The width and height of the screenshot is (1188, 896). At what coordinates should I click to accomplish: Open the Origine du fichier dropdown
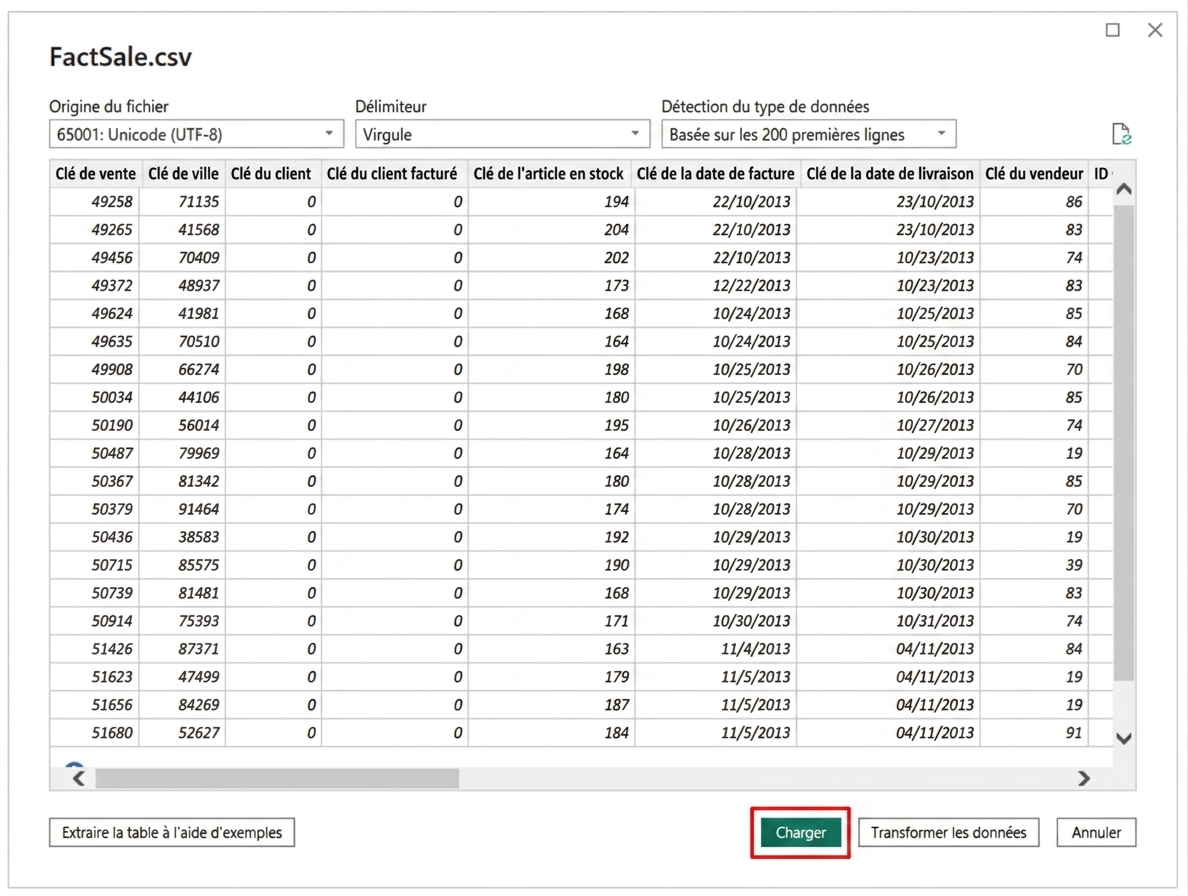(196, 134)
